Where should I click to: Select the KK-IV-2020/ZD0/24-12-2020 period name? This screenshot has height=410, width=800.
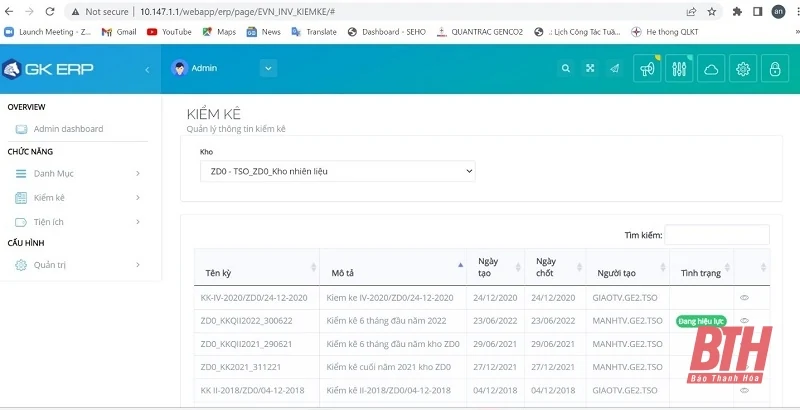254,298
